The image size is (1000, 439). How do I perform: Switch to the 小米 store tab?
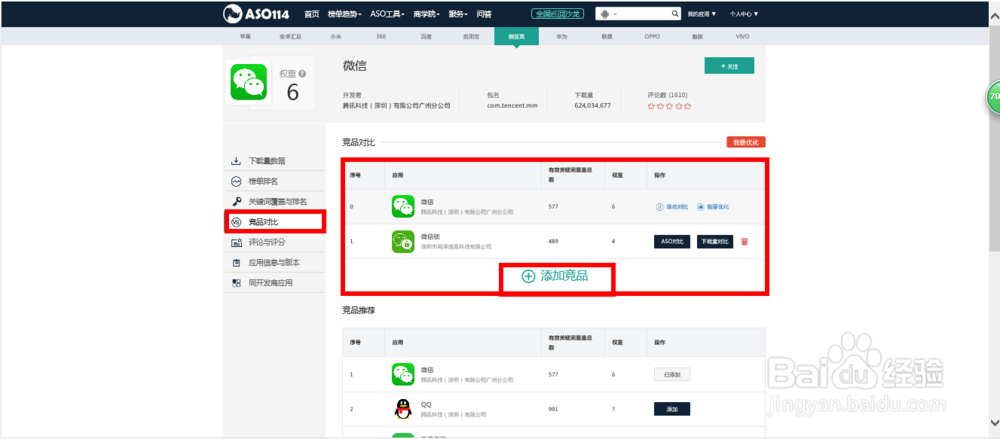tap(335, 37)
